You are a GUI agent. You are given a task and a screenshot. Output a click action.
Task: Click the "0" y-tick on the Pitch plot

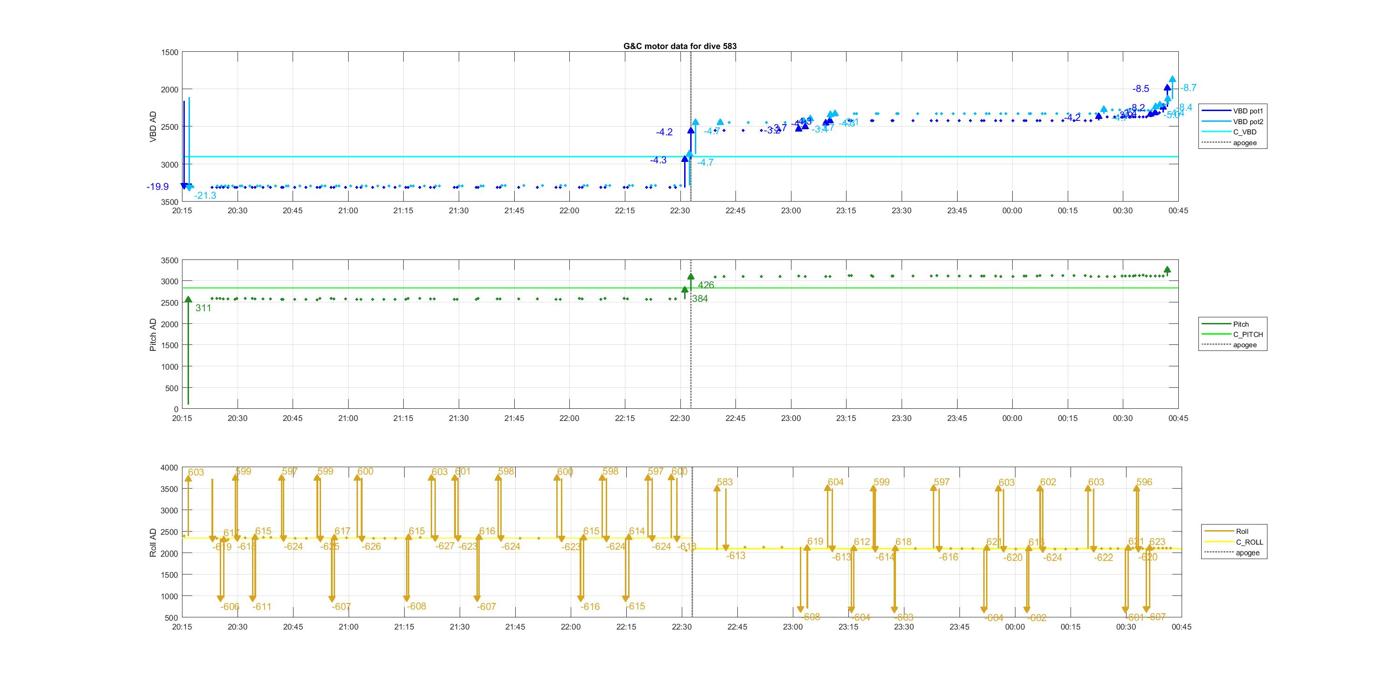point(176,409)
